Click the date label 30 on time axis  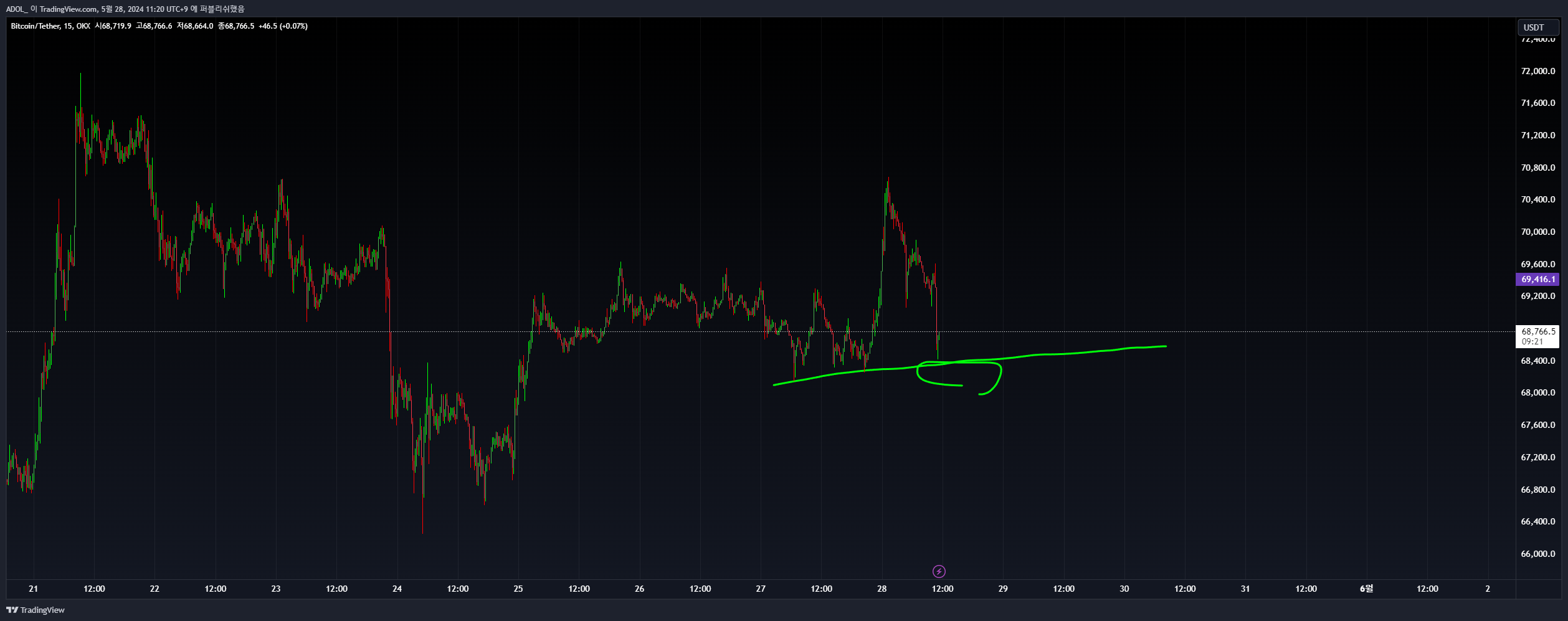point(1124,589)
